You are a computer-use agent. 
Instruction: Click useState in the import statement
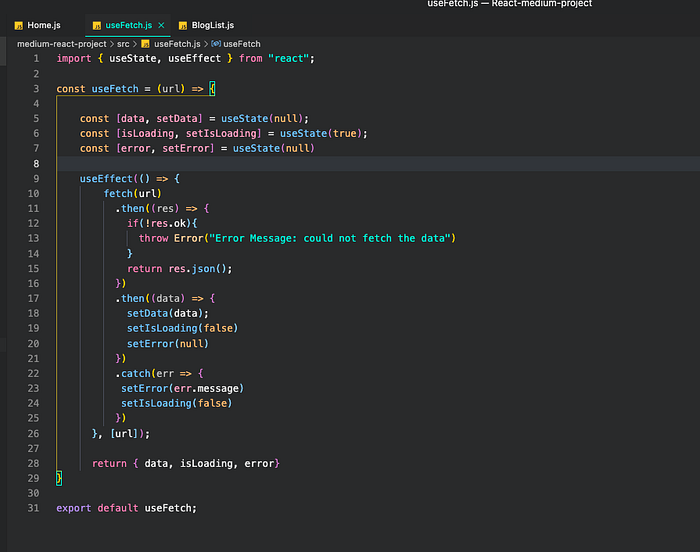pyautogui.click(x=133, y=59)
